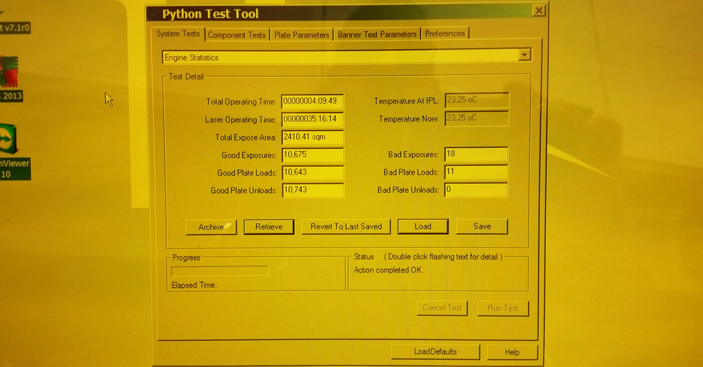
Task: Open the Banner Text Parameters tab
Action: 377,35
